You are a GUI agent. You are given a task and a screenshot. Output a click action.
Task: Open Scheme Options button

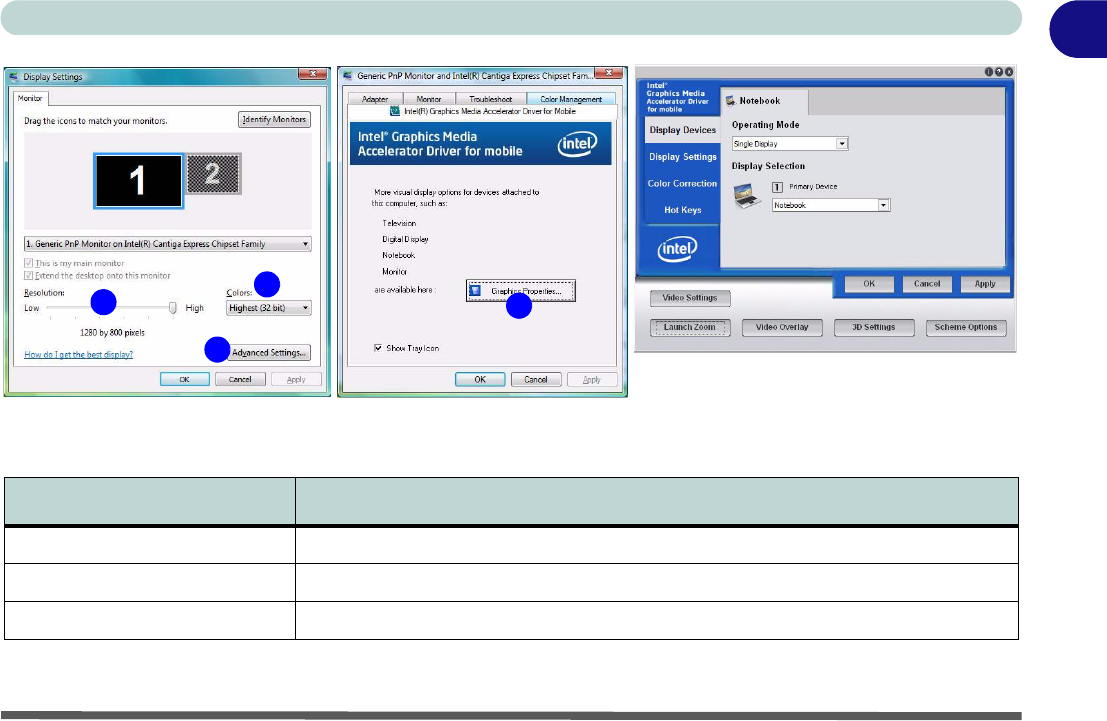[966, 328]
